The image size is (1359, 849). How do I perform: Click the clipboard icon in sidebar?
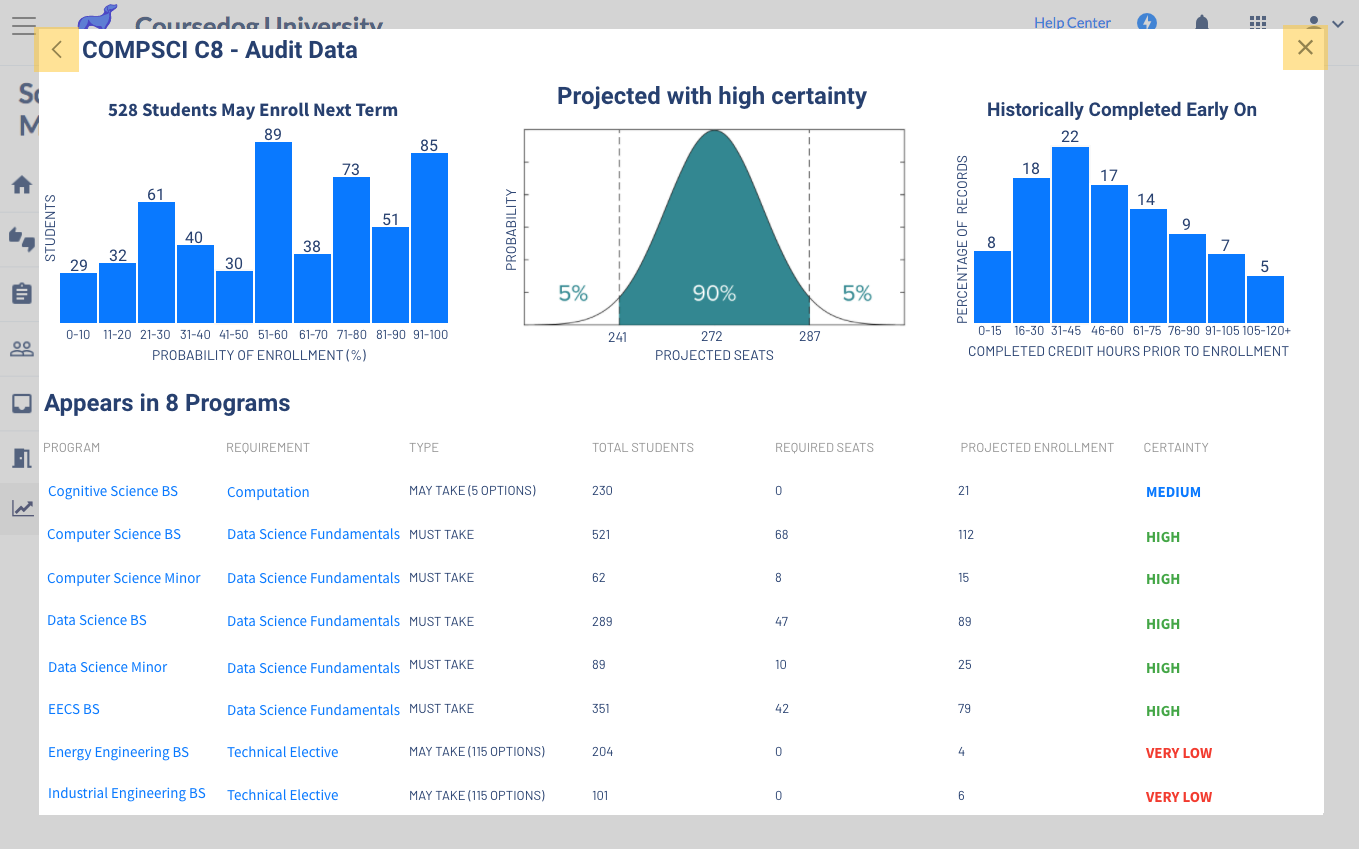click(x=22, y=293)
